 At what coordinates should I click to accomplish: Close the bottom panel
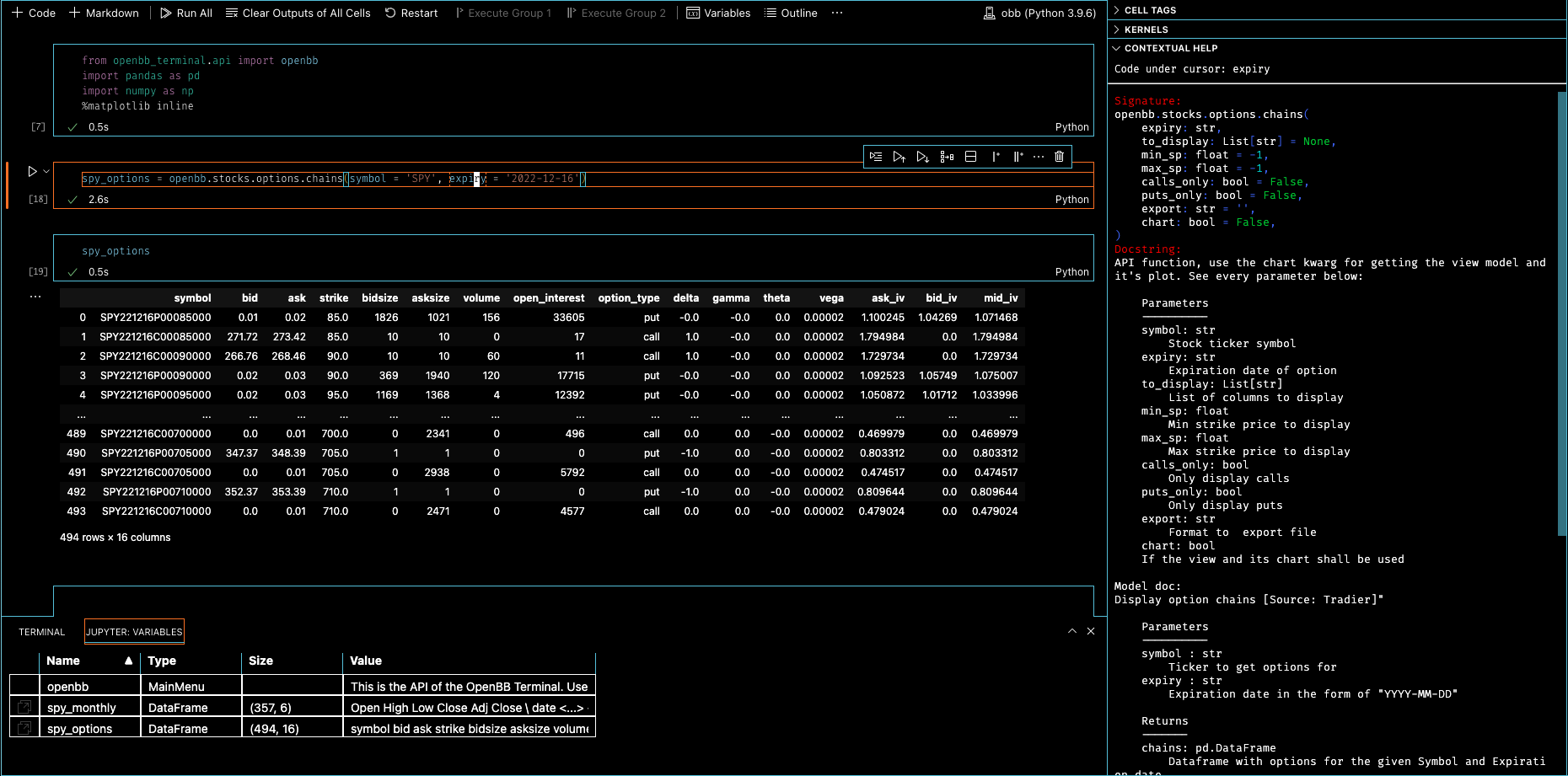pyautogui.click(x=1091, y=631)
